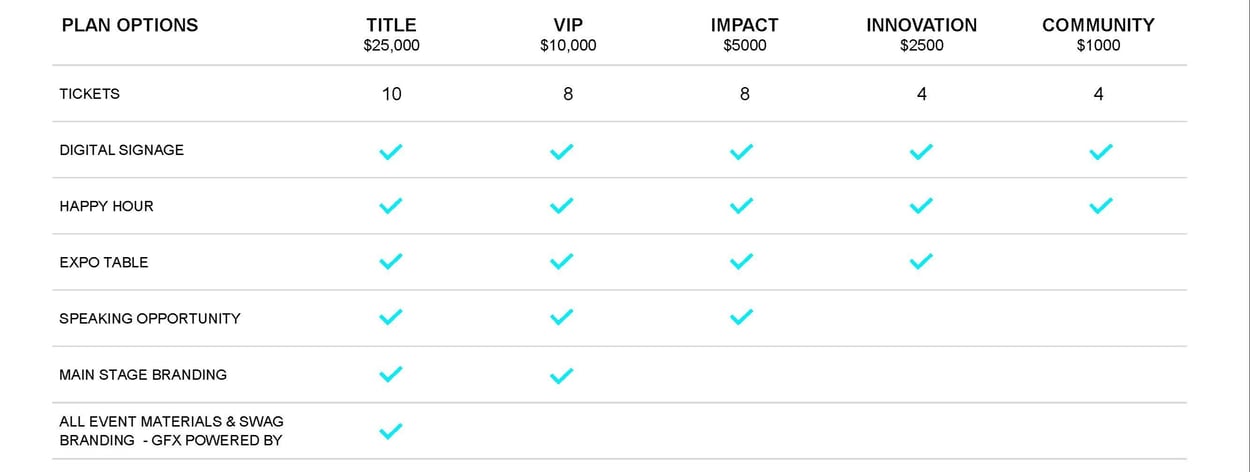Select the INNOVATION $2500 plan header
This screenshot has height=472, width=1250.
coord(921,34)
